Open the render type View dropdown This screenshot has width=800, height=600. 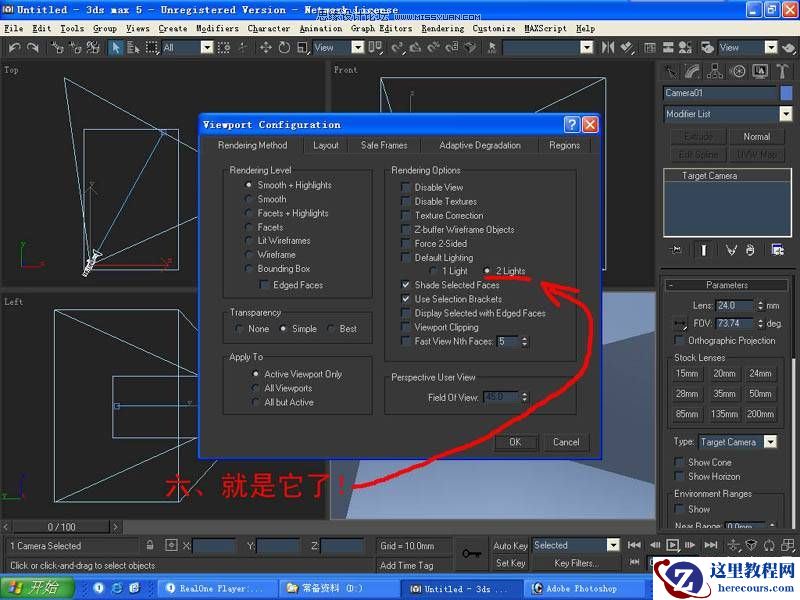(x=771, y=48)
